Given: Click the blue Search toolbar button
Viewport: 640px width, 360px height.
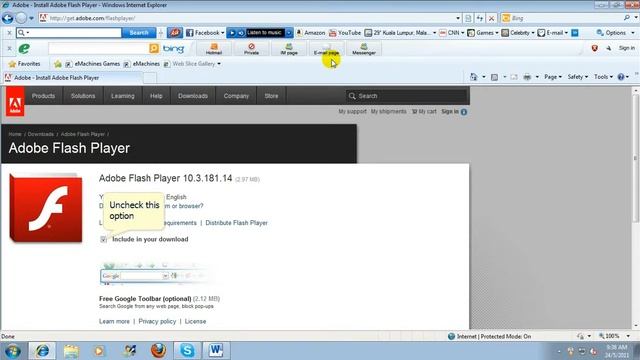Looking at the screenshot, I should coord(139,33).
